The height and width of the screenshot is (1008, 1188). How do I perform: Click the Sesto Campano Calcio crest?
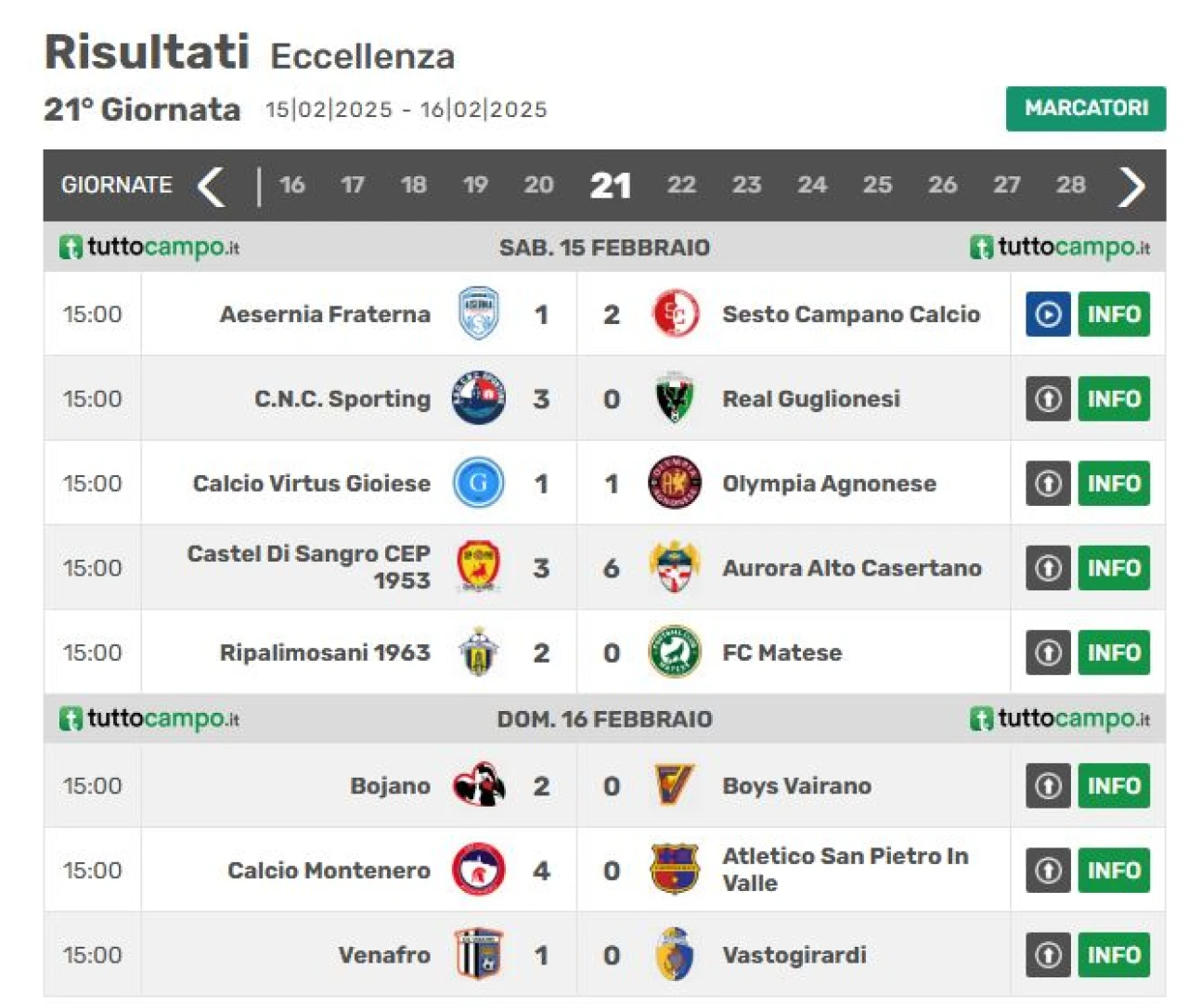point(675,314)
